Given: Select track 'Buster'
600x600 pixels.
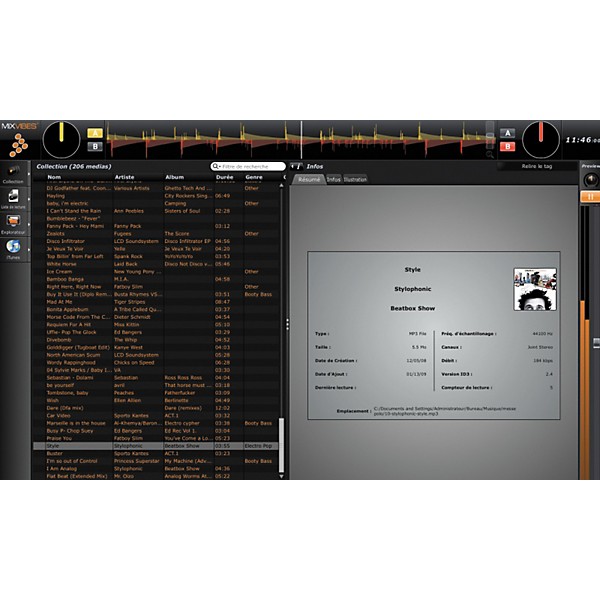Looking at the screenshot, I should pyautogui.click(x=156, y=453).
